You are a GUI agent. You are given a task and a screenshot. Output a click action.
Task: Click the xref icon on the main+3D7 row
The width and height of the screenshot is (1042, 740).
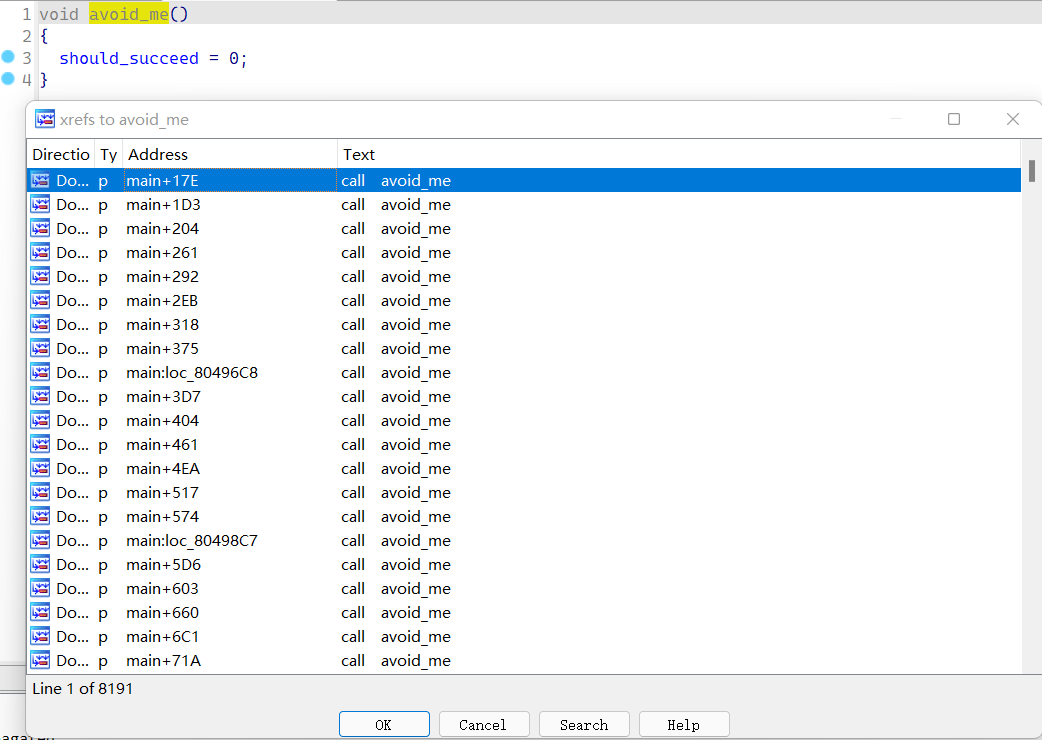click(x=41, y=397)
